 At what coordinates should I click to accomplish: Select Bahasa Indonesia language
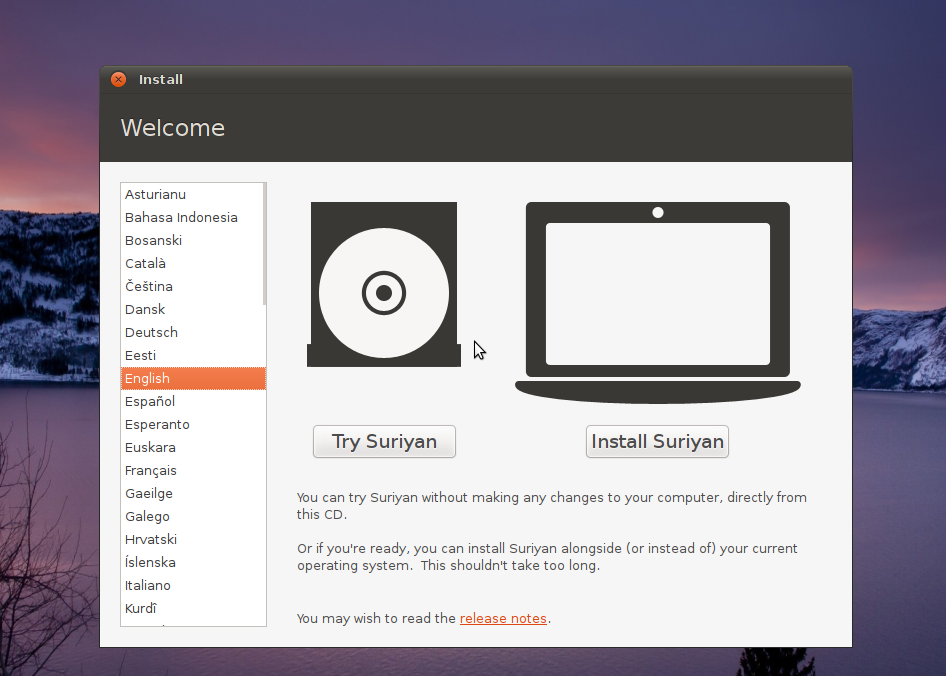tap(193, 217)
